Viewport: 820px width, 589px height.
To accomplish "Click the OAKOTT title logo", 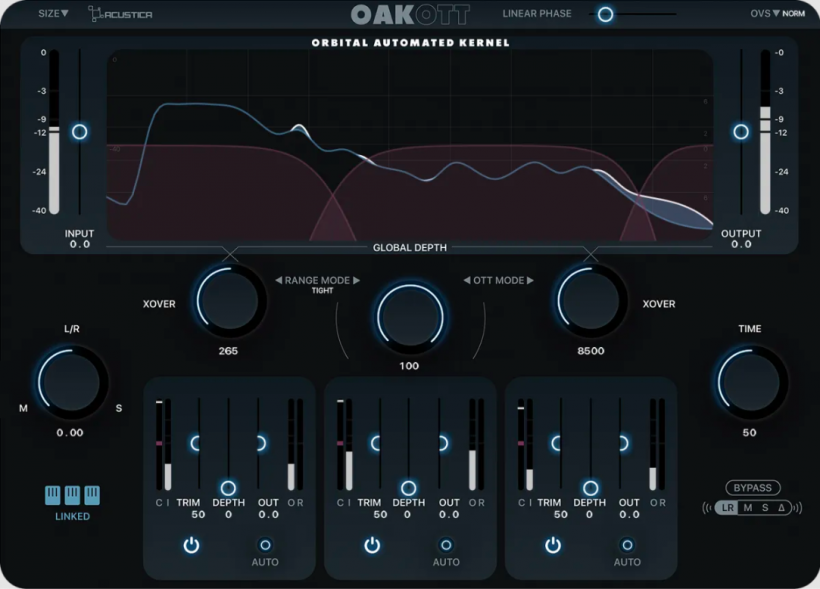I will pos(410,15).
